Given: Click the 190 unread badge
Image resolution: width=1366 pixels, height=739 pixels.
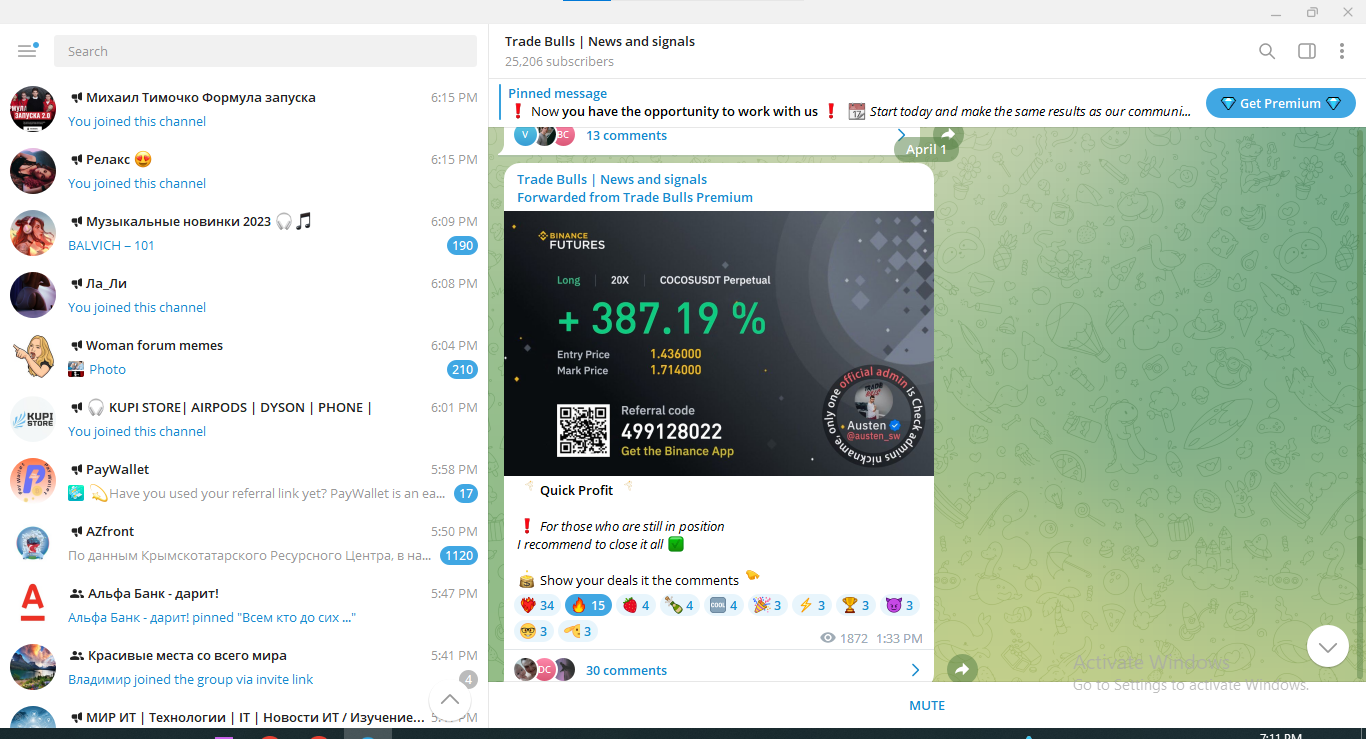Looking at the screenshot, I should (x=462, y=246).
